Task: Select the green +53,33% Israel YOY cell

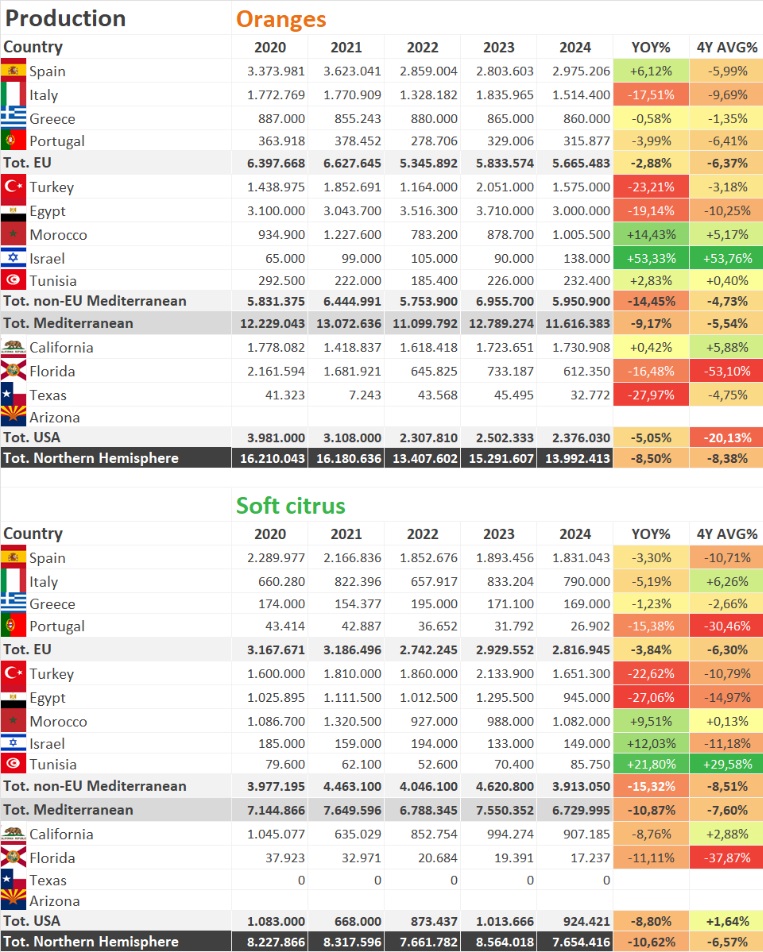Action: 650,257
